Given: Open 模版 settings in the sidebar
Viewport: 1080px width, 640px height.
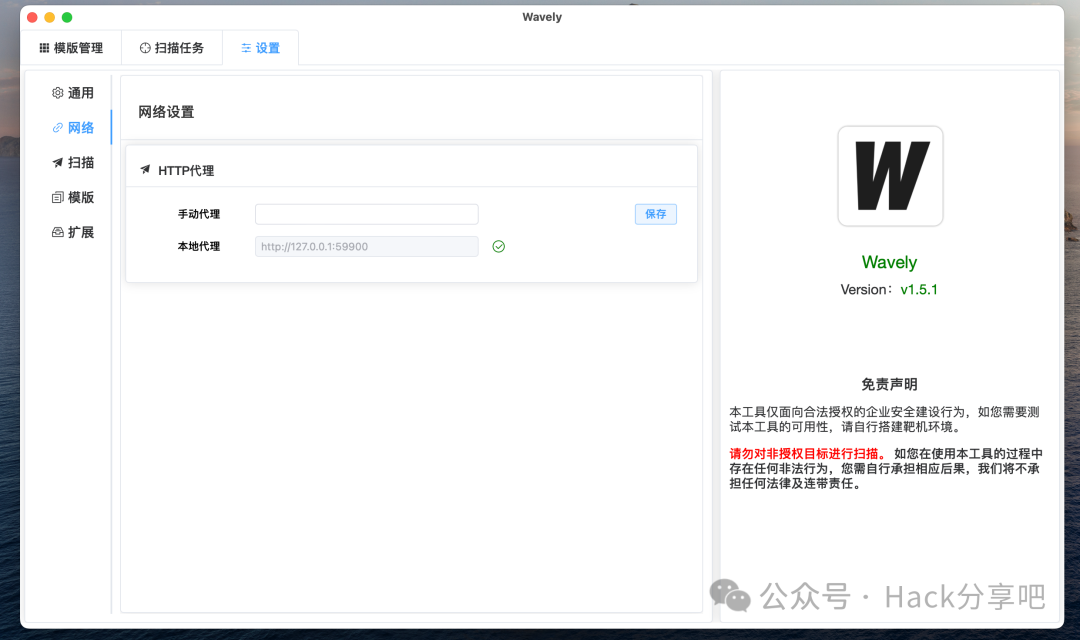Looking at the screenshot, I should (x=72, y=198).
